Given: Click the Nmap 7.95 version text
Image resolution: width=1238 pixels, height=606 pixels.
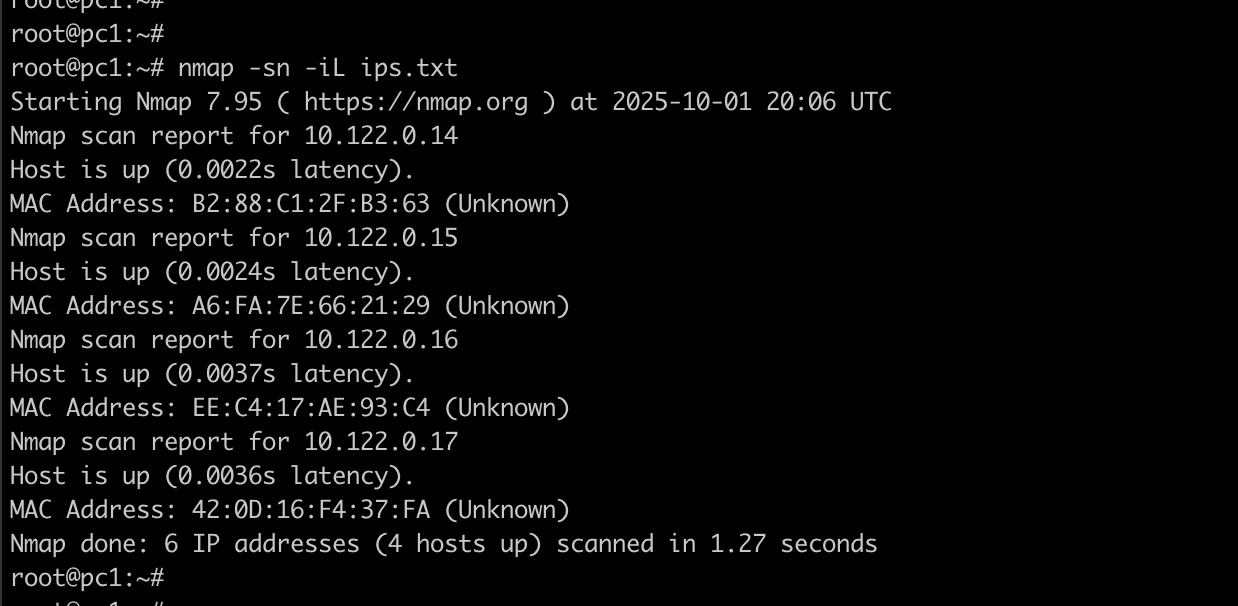Looking at the screenshot, I should [x=199, y=102].
